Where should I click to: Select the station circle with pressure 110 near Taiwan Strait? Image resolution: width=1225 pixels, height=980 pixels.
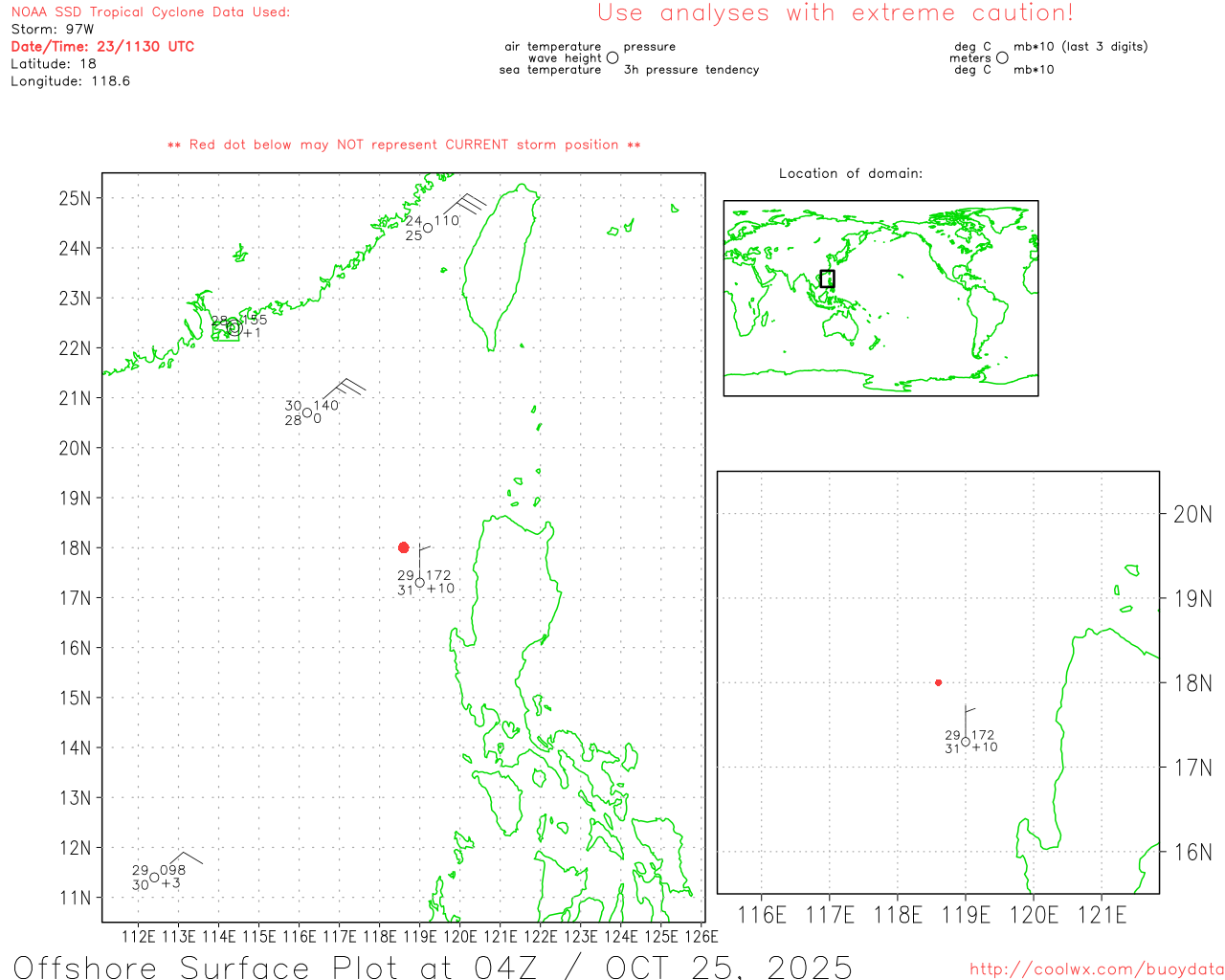428,228
